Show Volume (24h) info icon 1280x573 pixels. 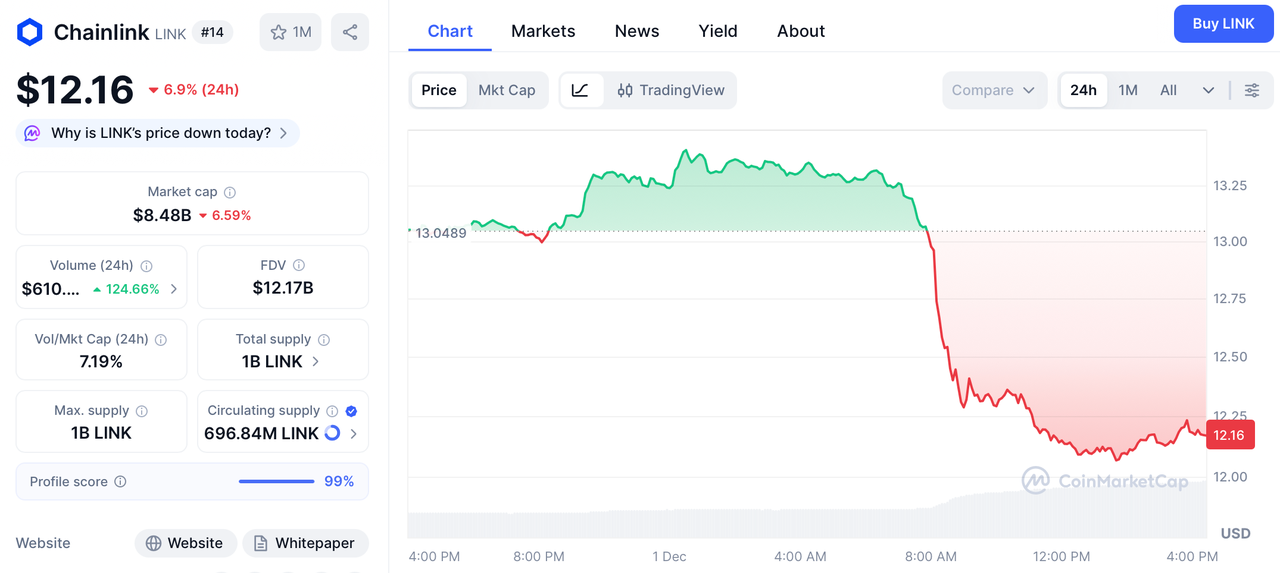tap(146, 266)
